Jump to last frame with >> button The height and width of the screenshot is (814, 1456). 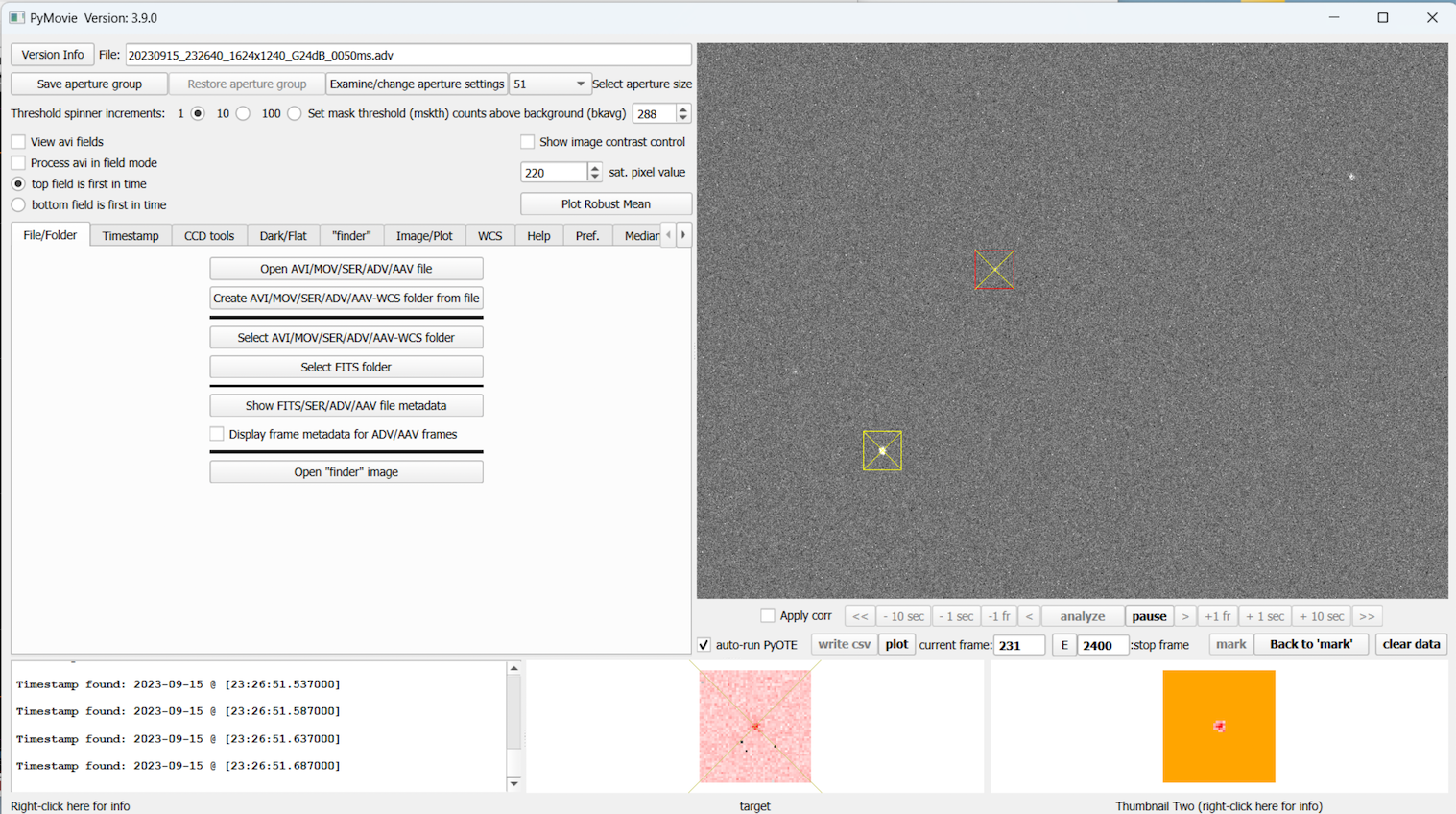point(1367,616)
